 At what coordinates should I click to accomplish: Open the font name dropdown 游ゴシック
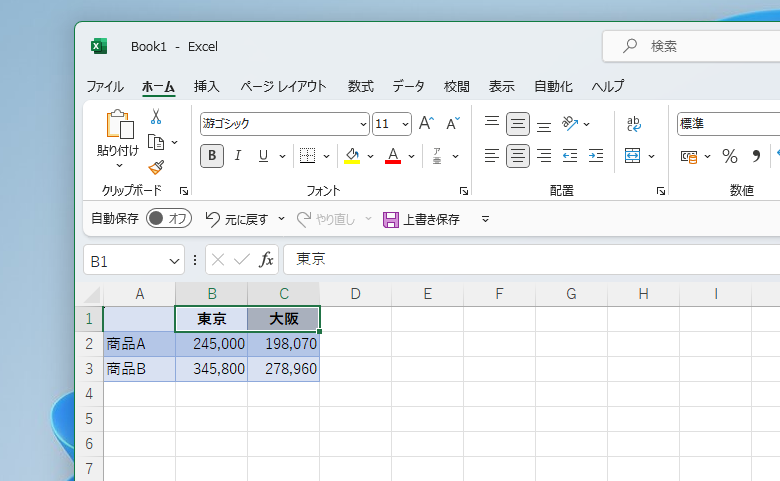364,124
